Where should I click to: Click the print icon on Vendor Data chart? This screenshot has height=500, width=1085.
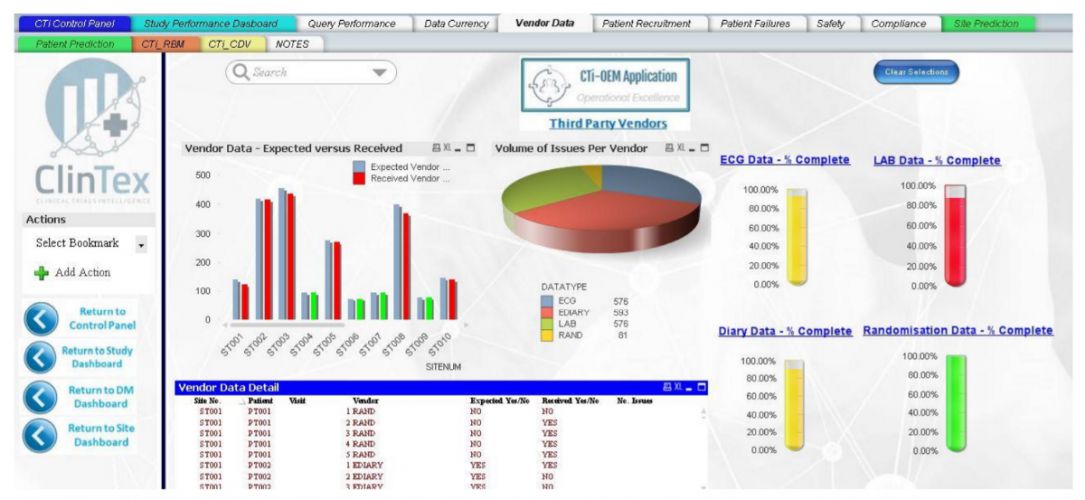point(435,148)
